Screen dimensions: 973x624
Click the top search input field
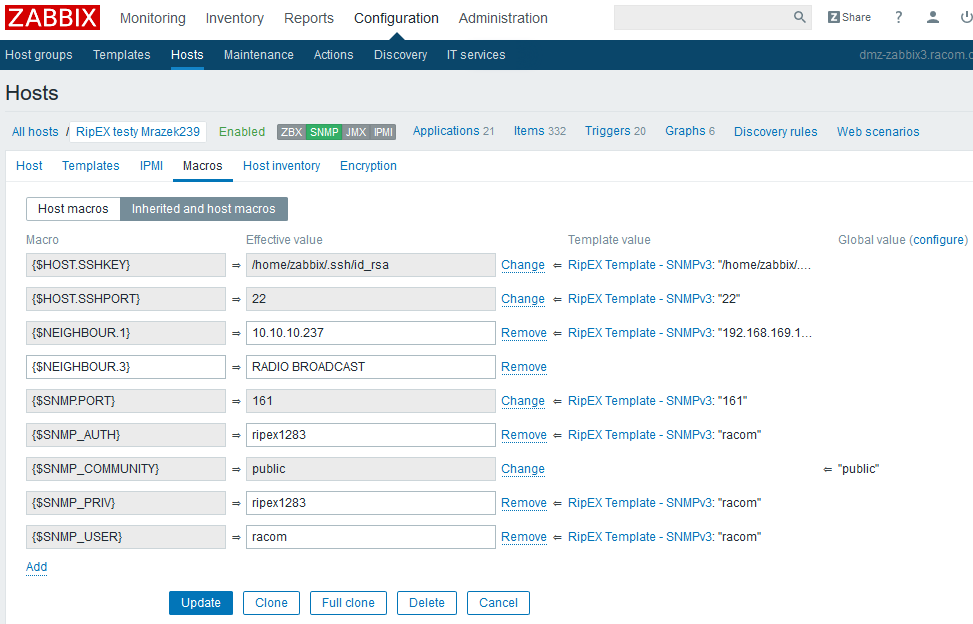[712, 17]
